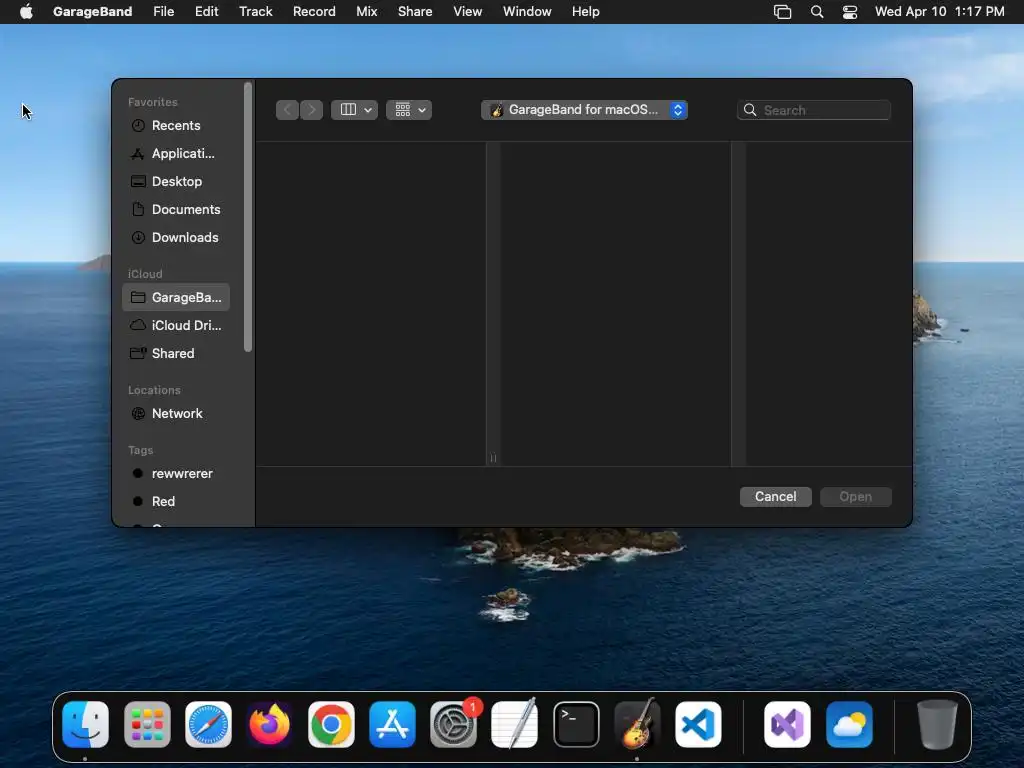Open Terminal from the Dock

[x=576, y=724]
